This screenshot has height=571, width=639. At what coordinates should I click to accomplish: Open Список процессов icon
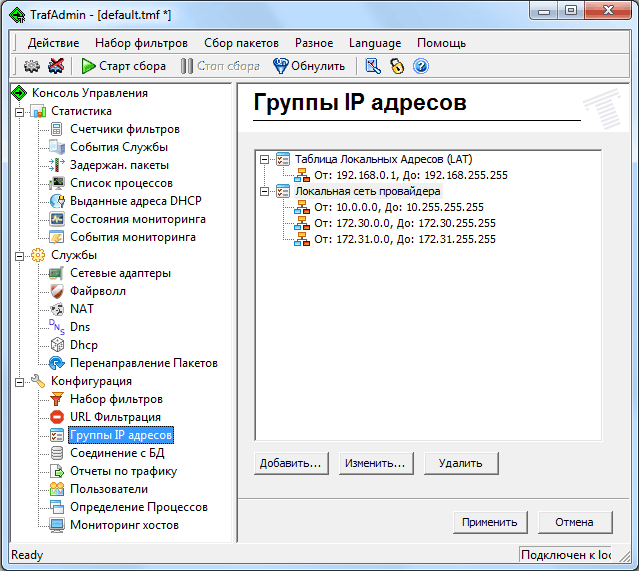coord(57,183)
